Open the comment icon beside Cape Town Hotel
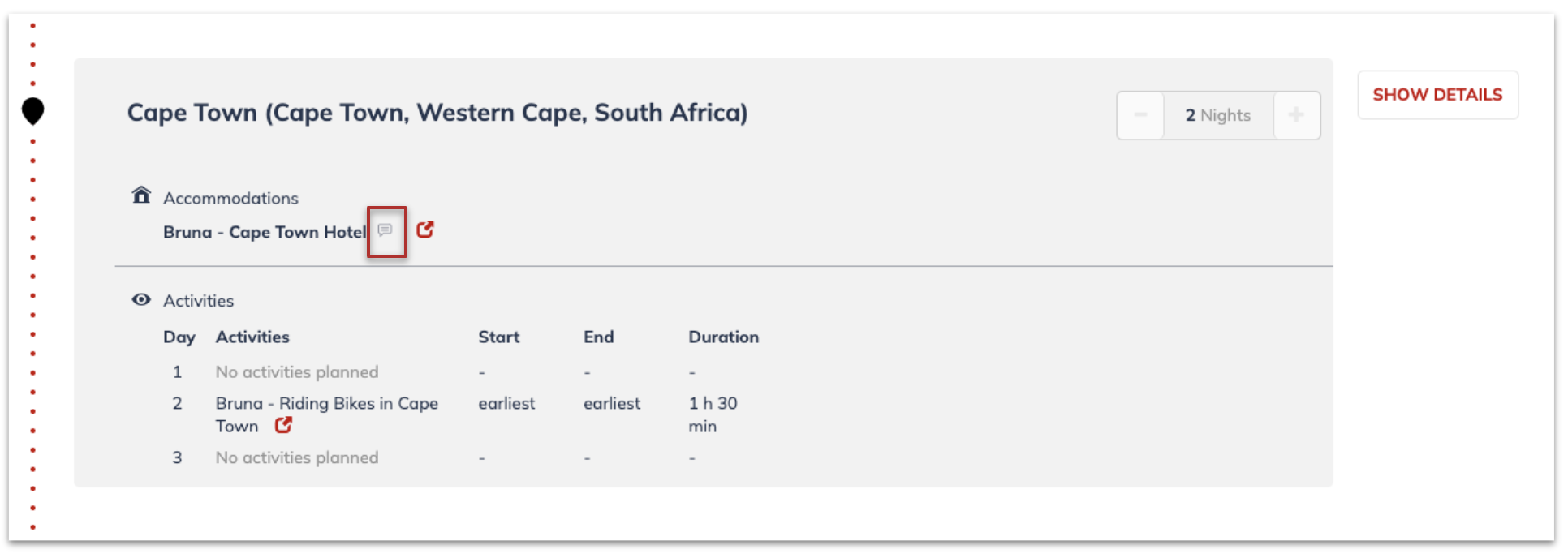The width and height of the screenshot is (1568, 558). pyautogui.click(x=386, y=230)
